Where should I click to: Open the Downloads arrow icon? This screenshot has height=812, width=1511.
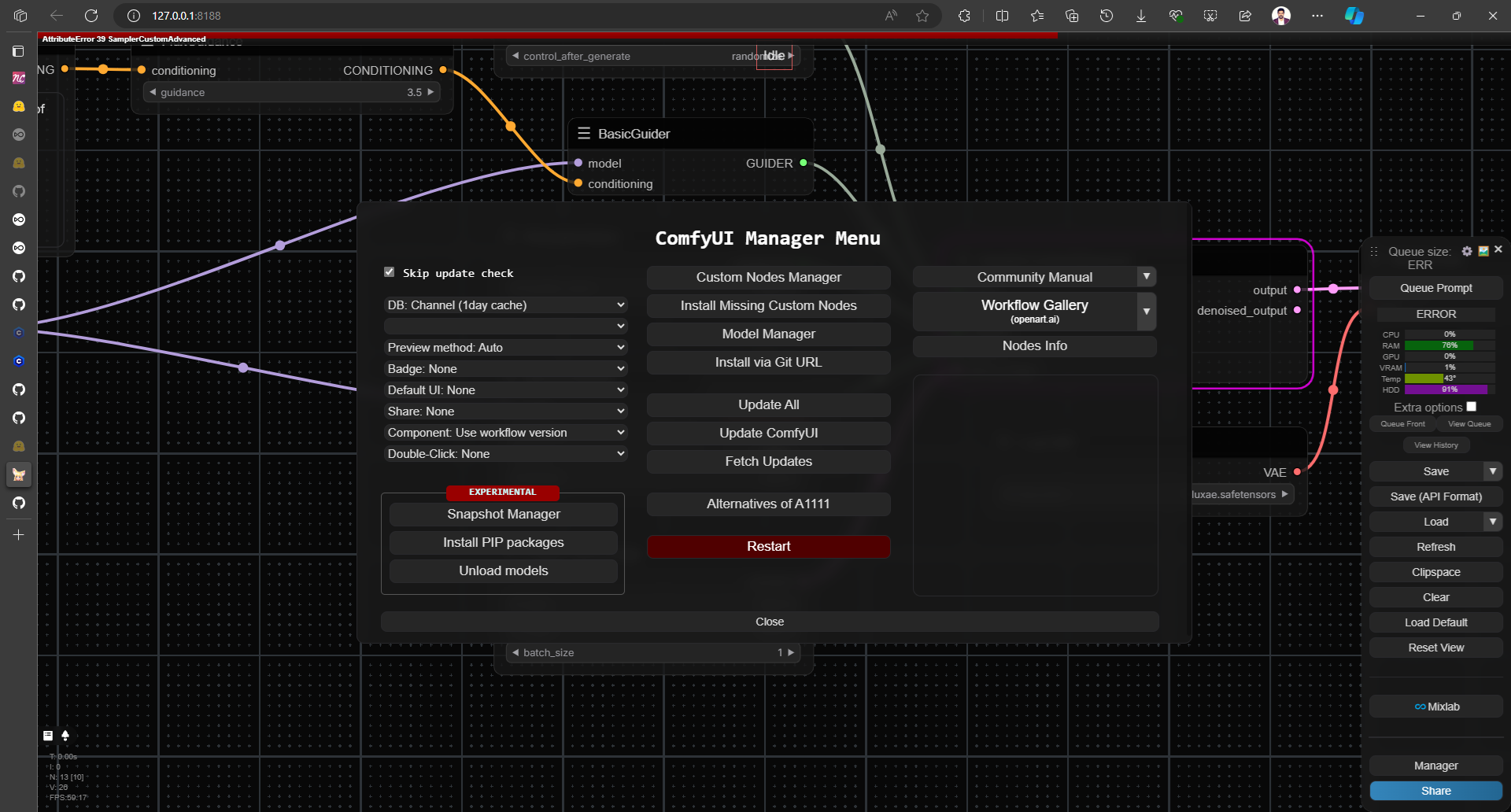click(1141, 16)
